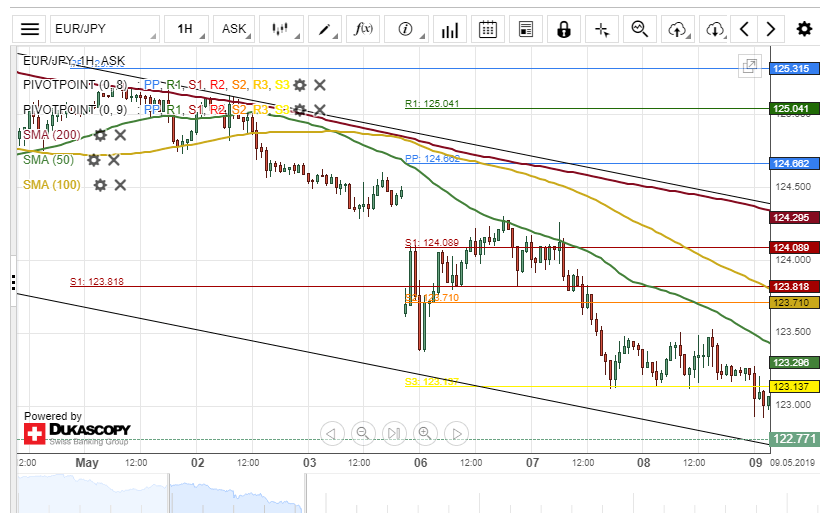The width and height of the screenshot is (829, 517).
Task: Click the 06 date on time axis
Action: (420, 463)
